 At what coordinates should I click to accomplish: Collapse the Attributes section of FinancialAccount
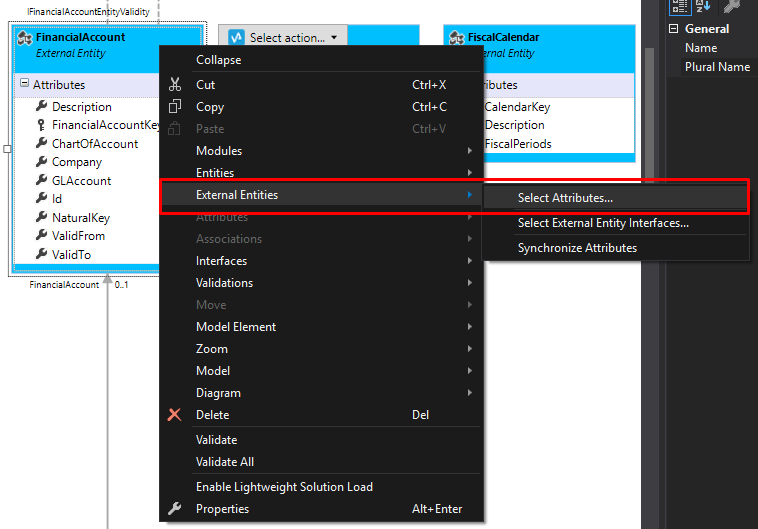click(24, 83)
